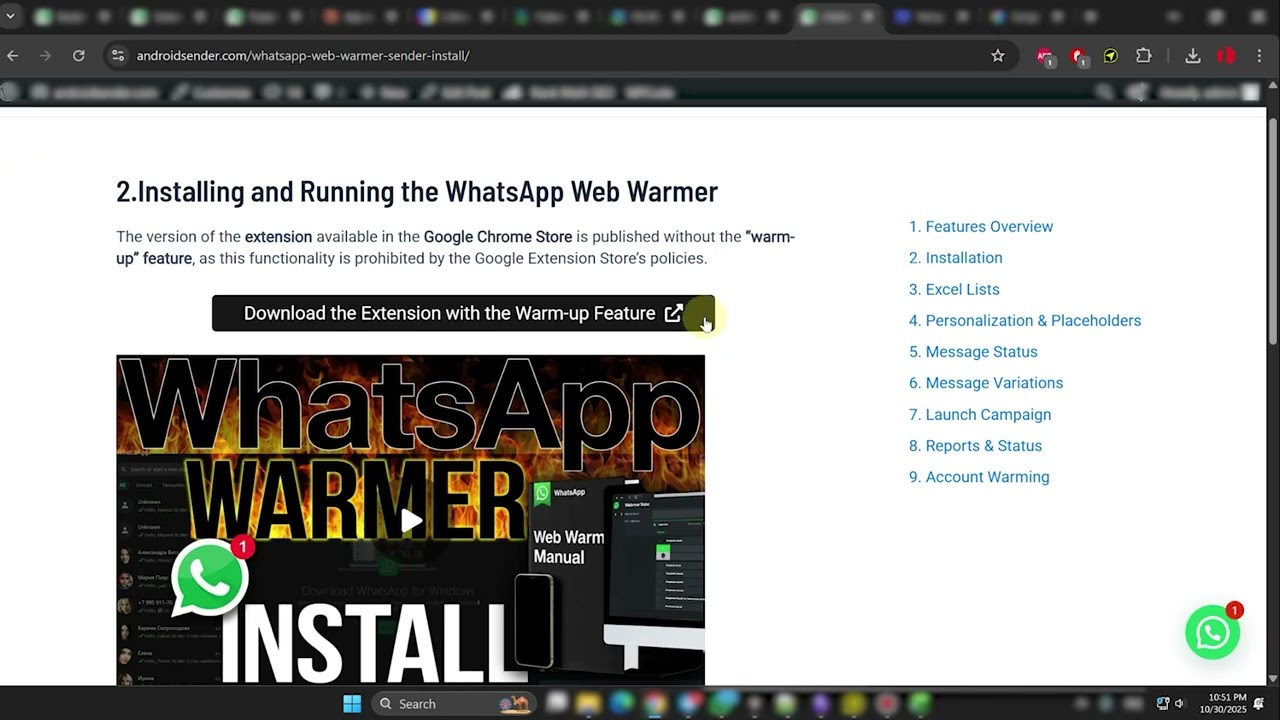The height and width of the screenshot is (720, 1280).
Task: Jump to Reports & Status
Action: [983, 446]
